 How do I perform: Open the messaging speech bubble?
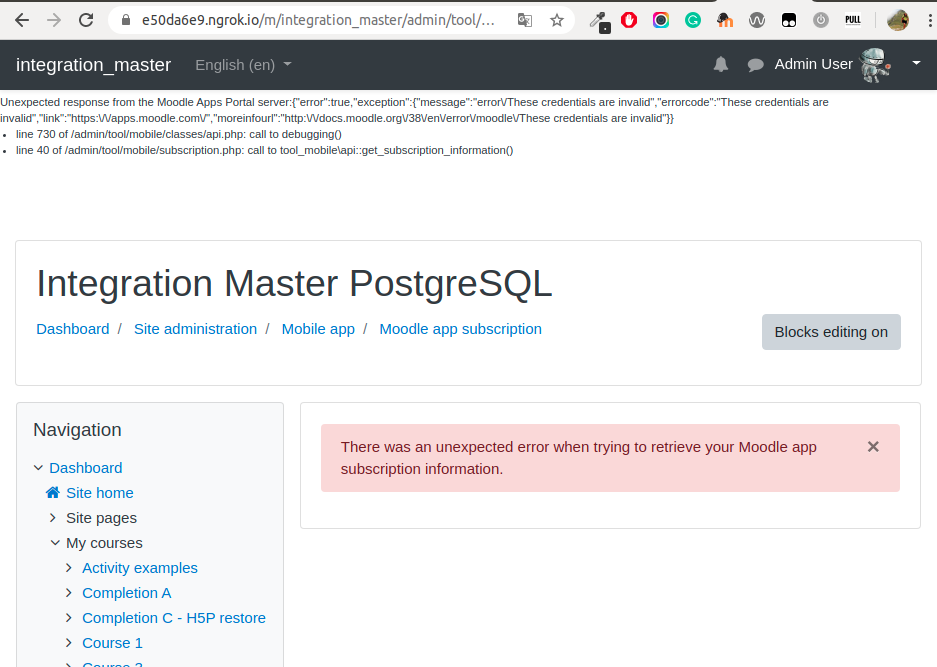click(x=755, y=65)
